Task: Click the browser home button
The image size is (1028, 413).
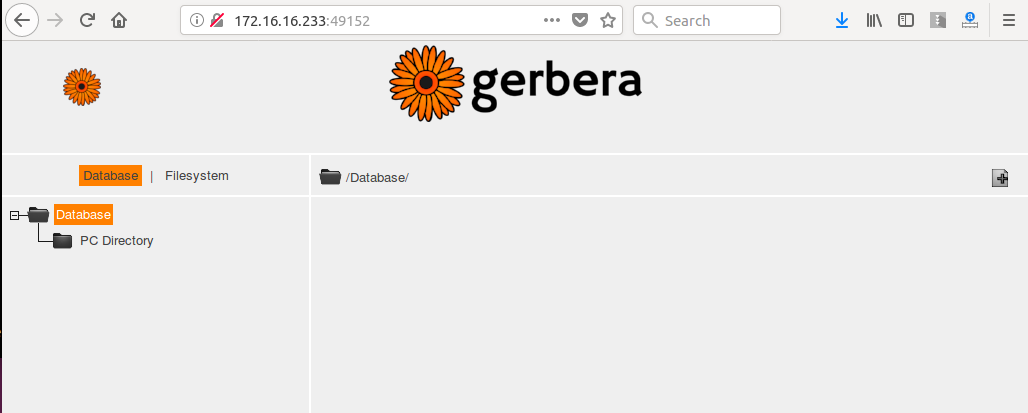Action: coord(119,20)
